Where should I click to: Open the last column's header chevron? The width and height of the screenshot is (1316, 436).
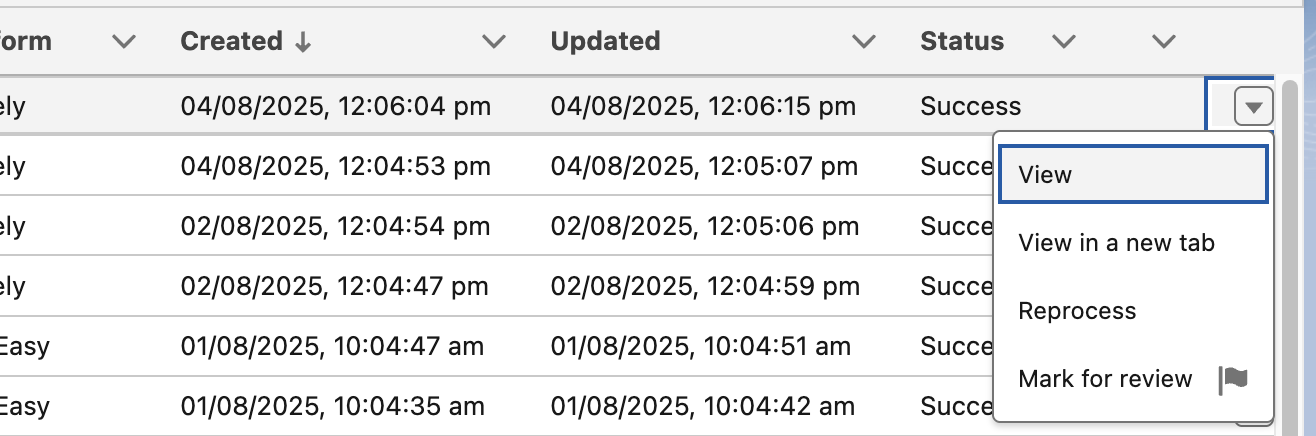tap(1162, 42)
